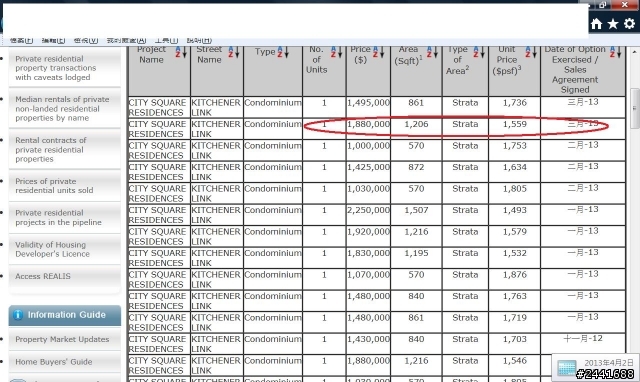Click the page scrollbar up arrow
Image resolution: width=640 pixels, height=382 pixels.
pos(635,52)
